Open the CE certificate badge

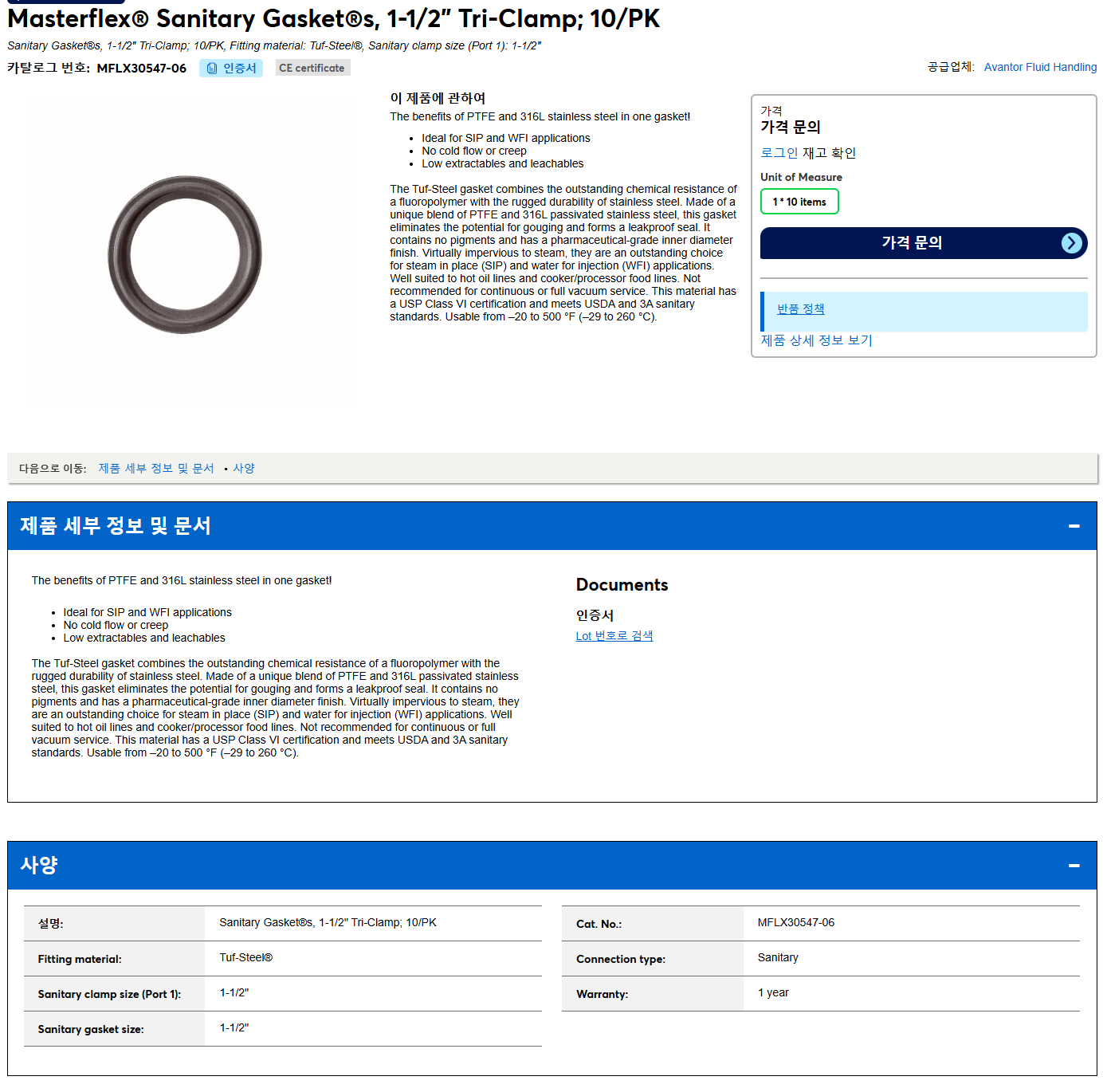(x=312, y=68)
